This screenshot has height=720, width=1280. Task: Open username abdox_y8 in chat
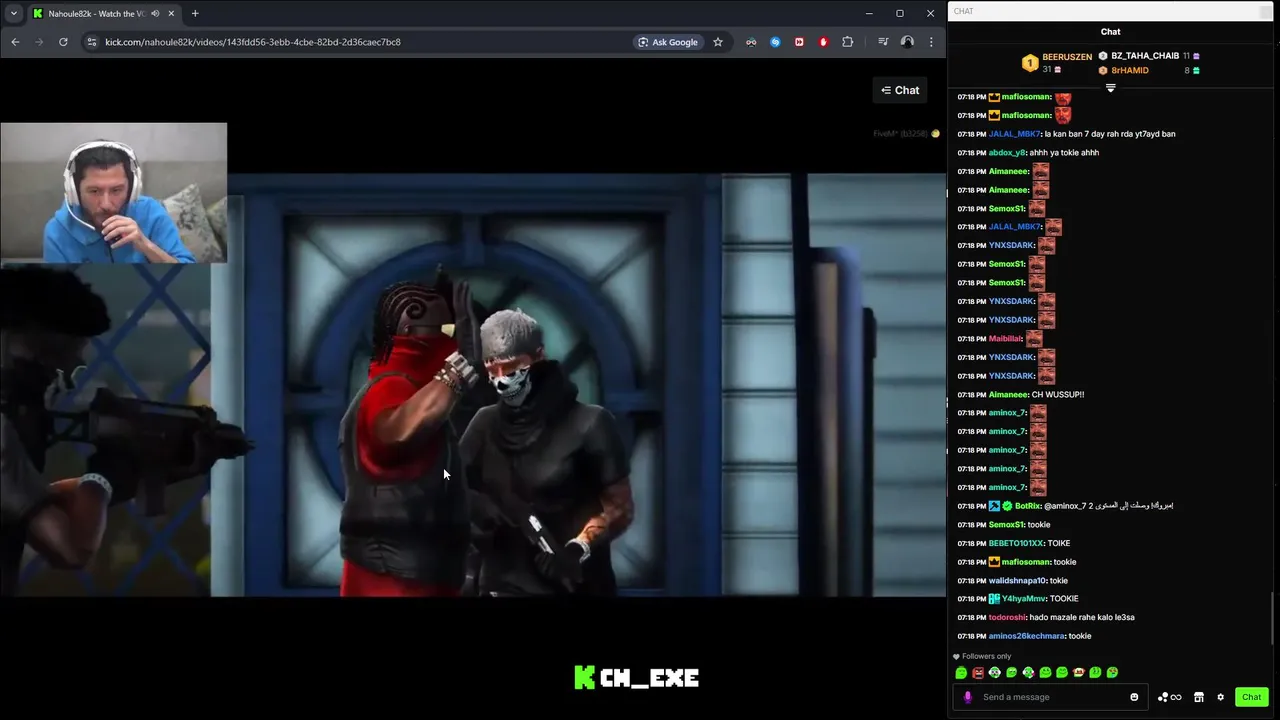[1007, 152]
